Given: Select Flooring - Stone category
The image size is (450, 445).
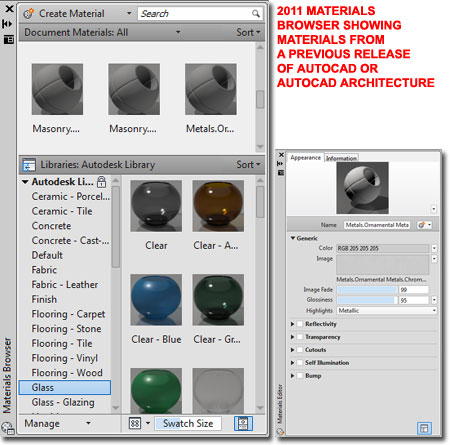Looking at the screenshot, I should coord(66,329).
